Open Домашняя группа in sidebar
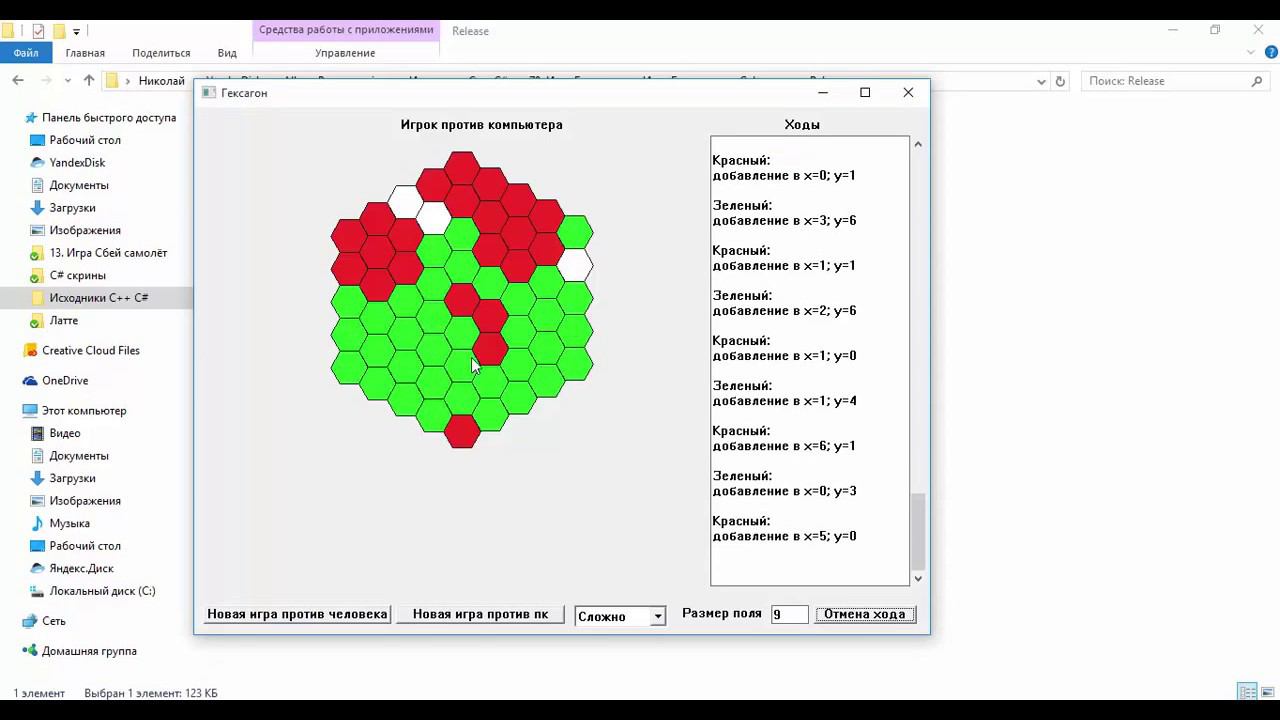Image resolution: width=1280 pixels, height=720 pixels. (x=89, y=651)
